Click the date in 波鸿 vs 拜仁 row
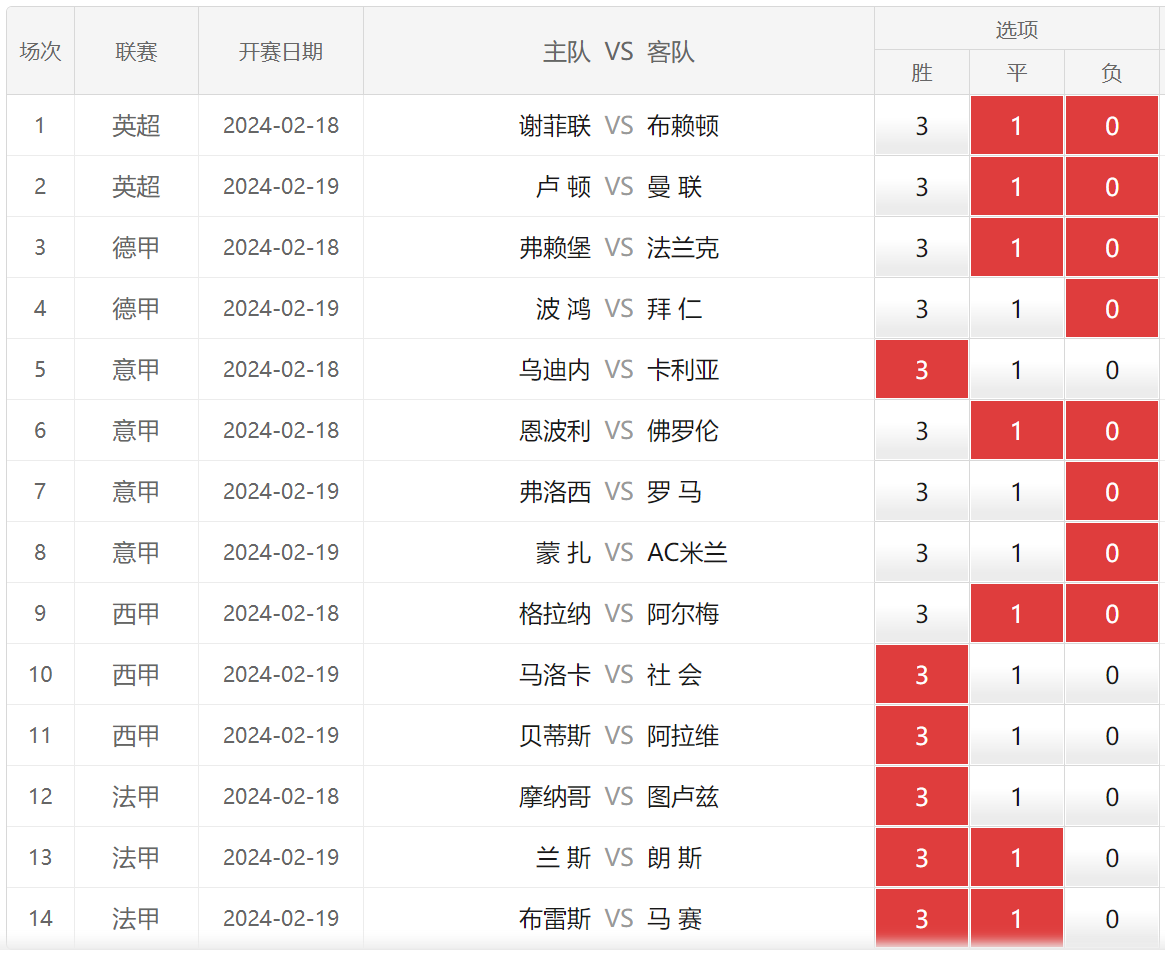Image resolution: width=1165 pixels, height=961 pixels. (281, 308)
